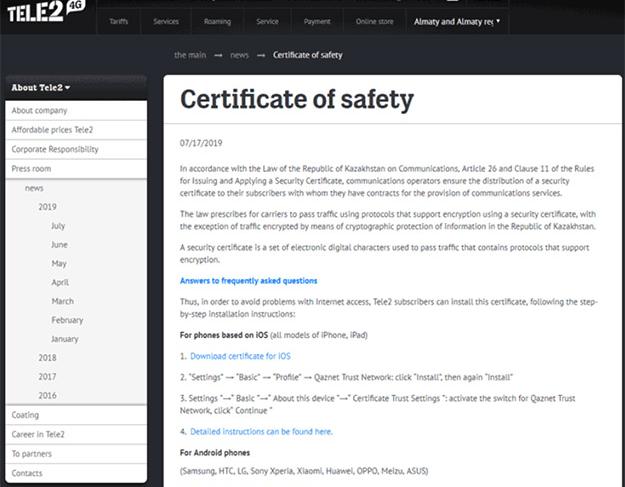Screen dimensions: 625x487
Task: Select 'news' in sidebar tree
Action: (34, 188)
